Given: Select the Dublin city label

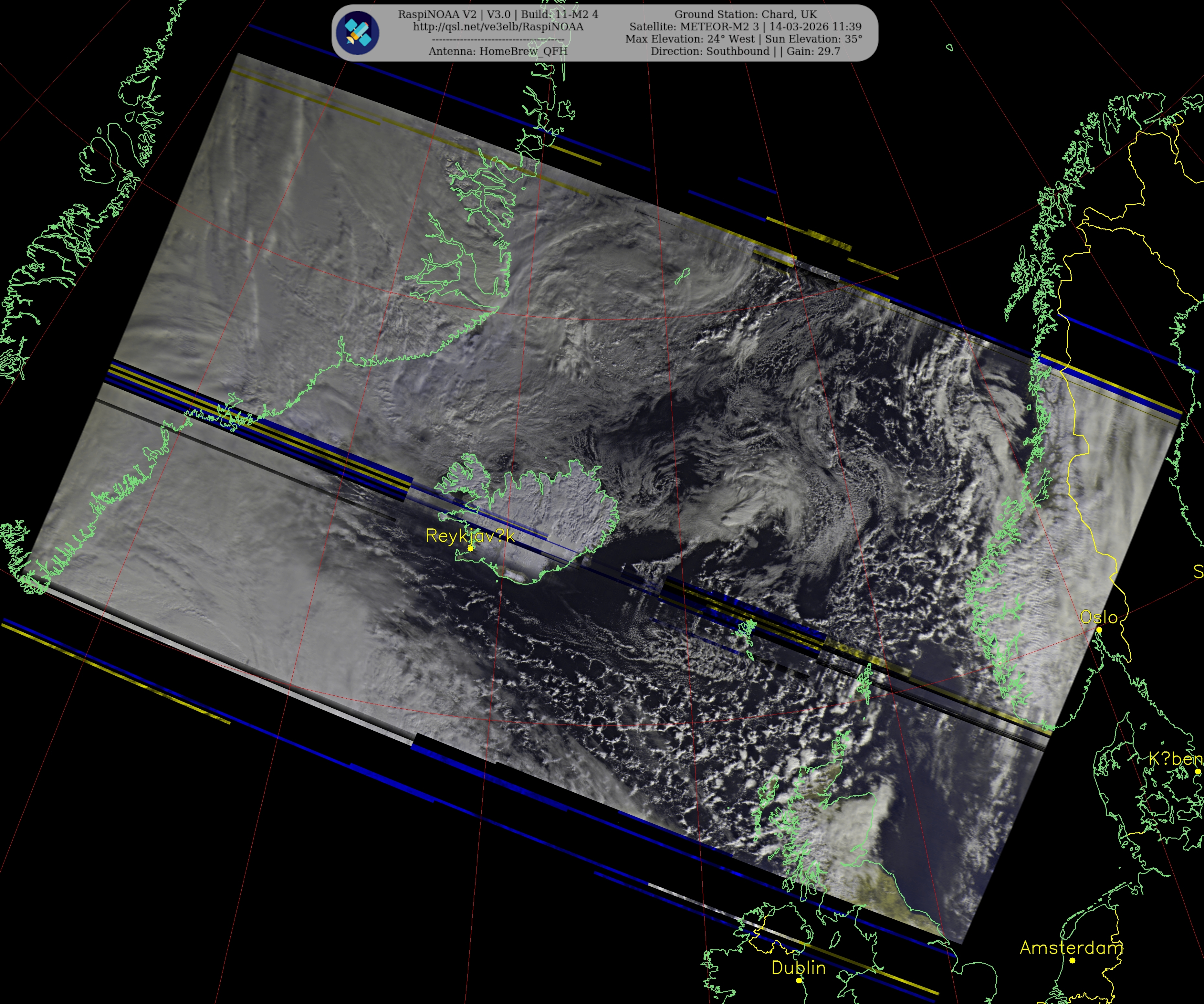Looking at the screenshot, I should pyautogui.click(x=798, y=968).
